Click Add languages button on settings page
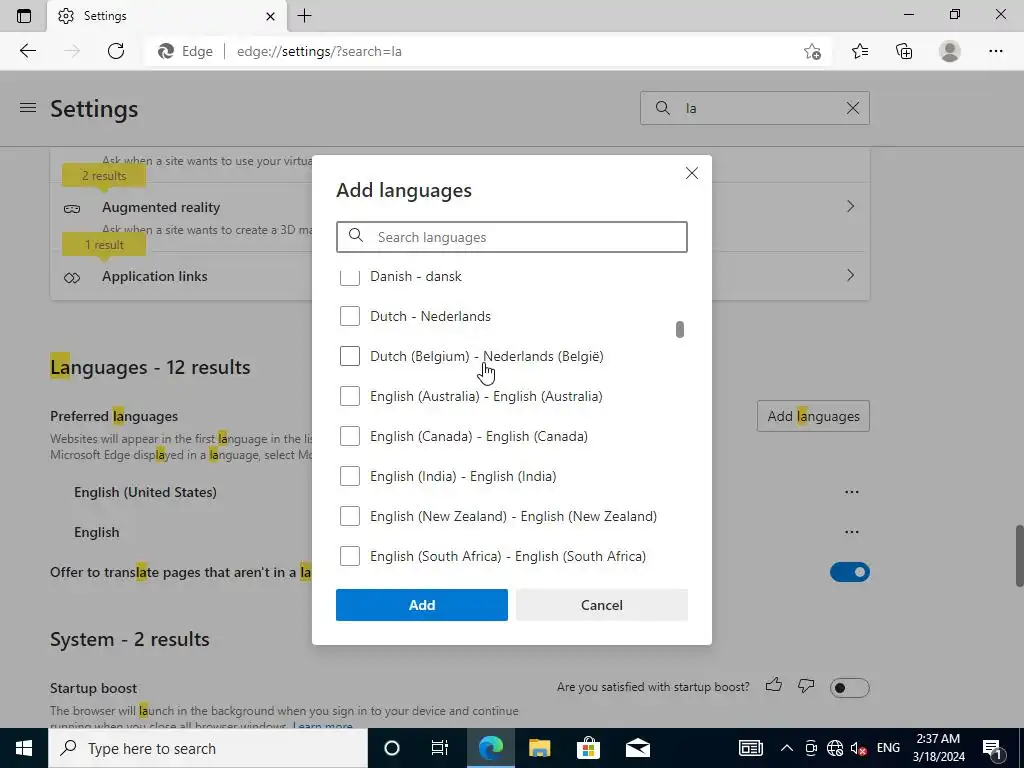This screenshot has height=768, width=1024. click(x=813, y=416)
